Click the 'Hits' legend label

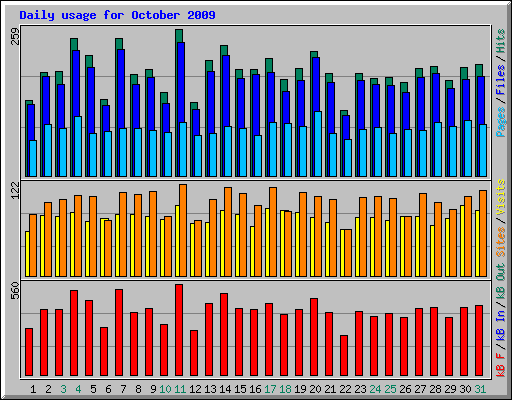click(x=500, y=41)
